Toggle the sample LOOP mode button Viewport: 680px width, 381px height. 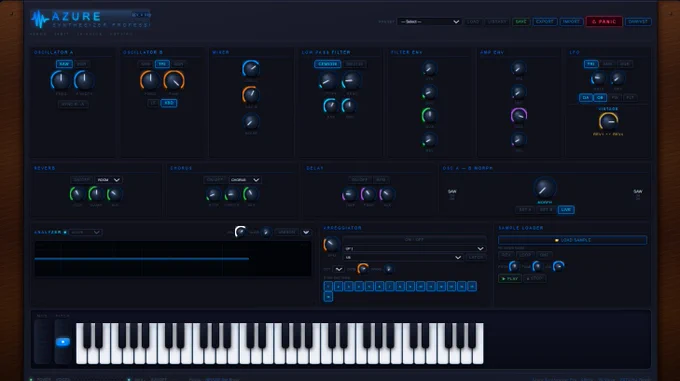click(x=525, y=255)
